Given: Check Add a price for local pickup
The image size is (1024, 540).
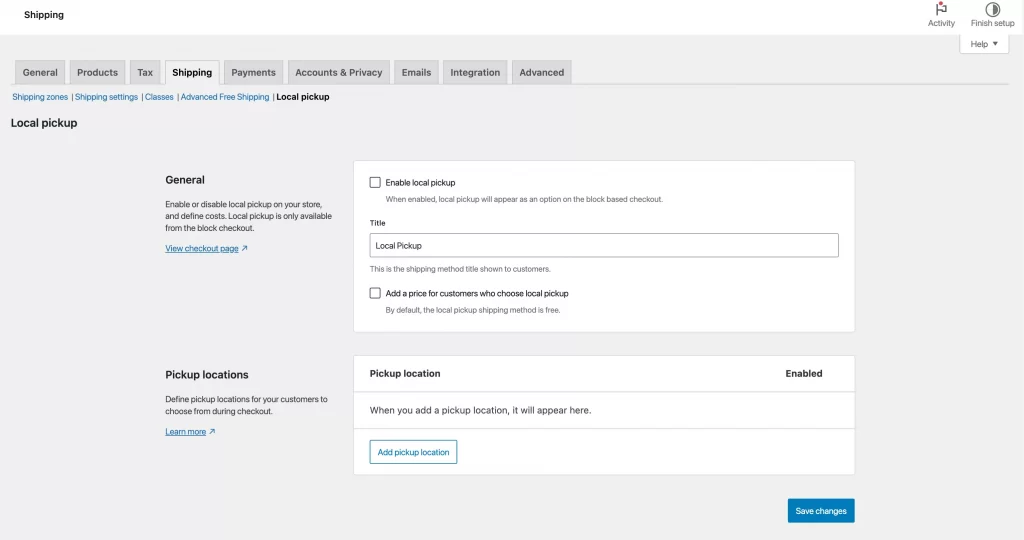Looking at the screenshot, I should point(375,293).
